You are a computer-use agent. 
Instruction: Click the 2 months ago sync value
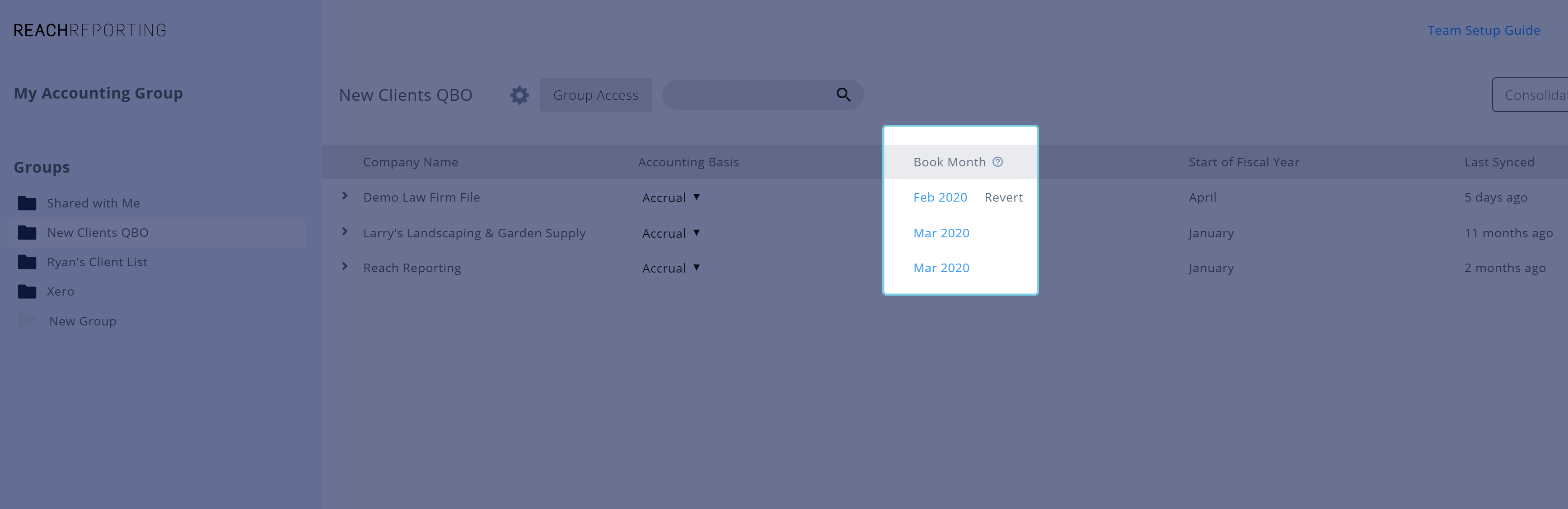click(x=1505, y=268)
